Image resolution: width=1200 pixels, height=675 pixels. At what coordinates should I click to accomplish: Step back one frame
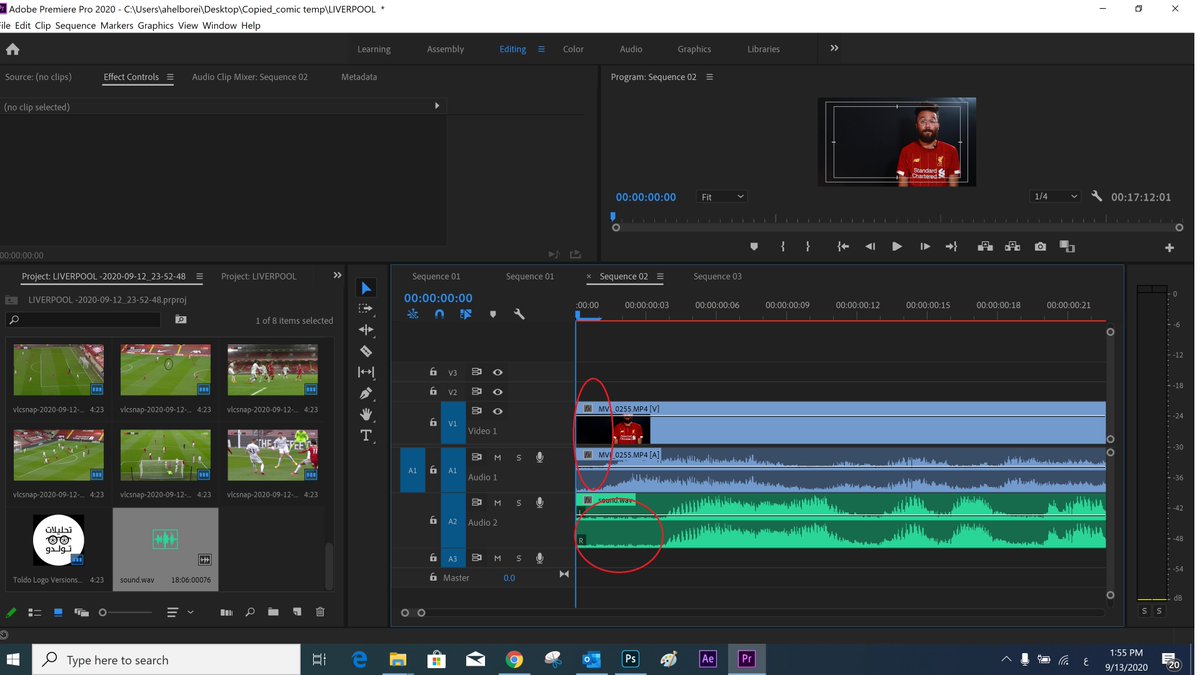(870, 247)
